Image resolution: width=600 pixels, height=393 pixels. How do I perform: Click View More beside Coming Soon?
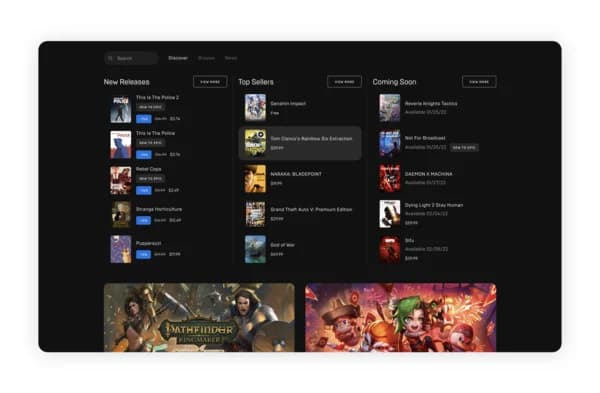[x=479, y=82]
